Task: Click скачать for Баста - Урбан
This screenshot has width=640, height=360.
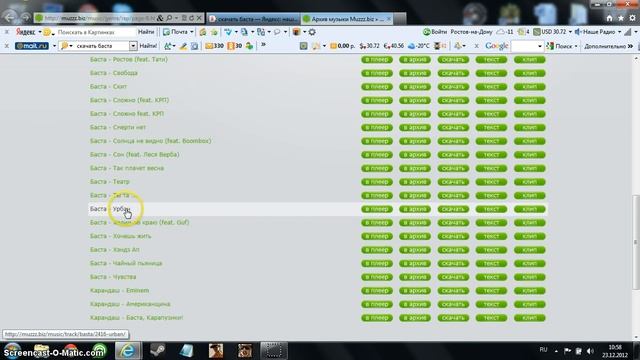Action: point(453,209)
